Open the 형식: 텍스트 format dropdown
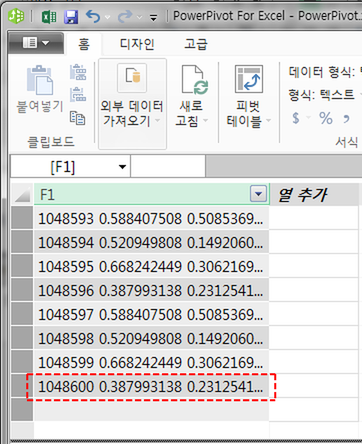The width and height of the screenshot is (362, 444). 325,95
